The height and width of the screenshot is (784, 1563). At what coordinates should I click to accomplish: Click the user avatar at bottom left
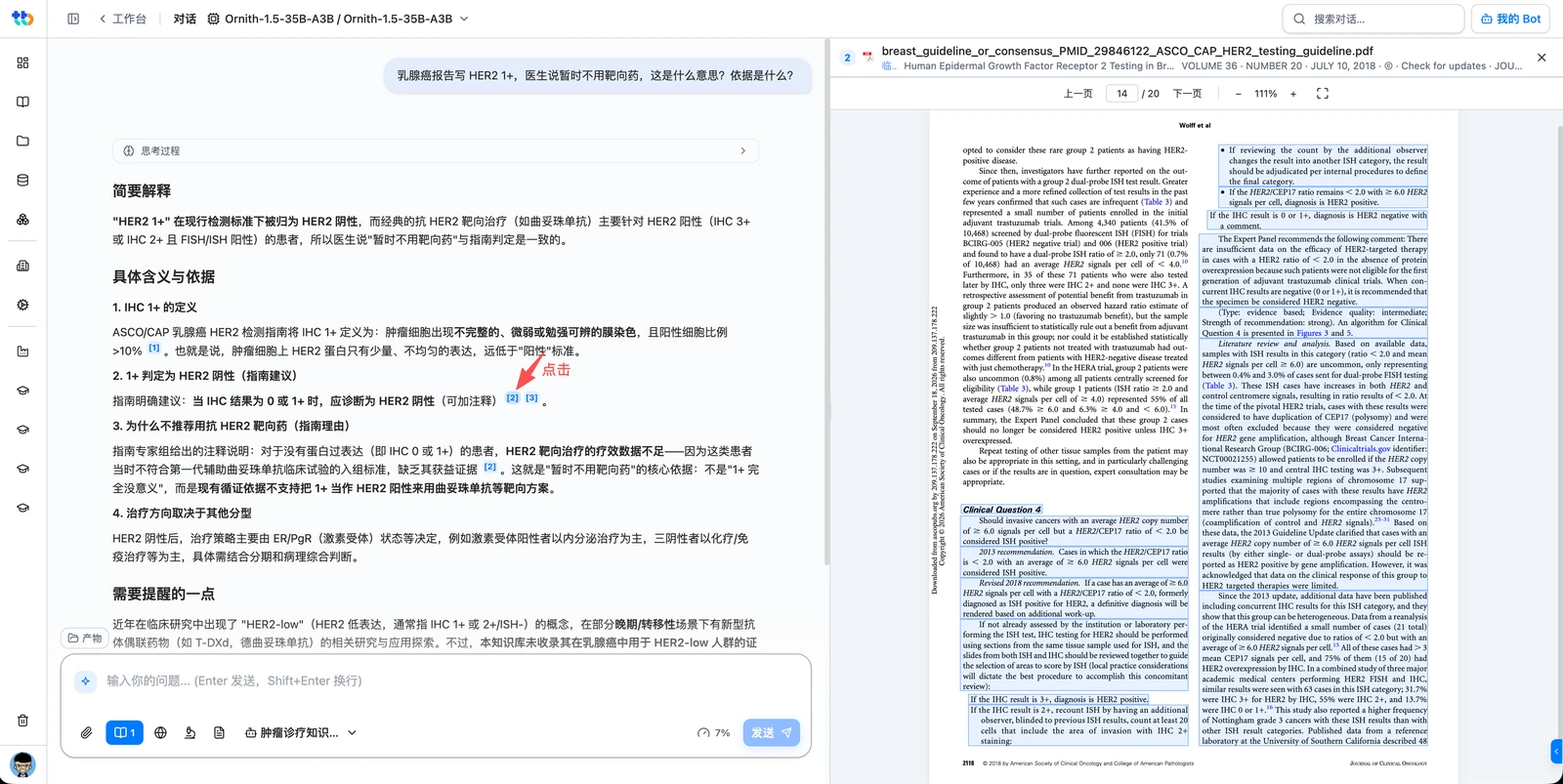click(22, 764)
